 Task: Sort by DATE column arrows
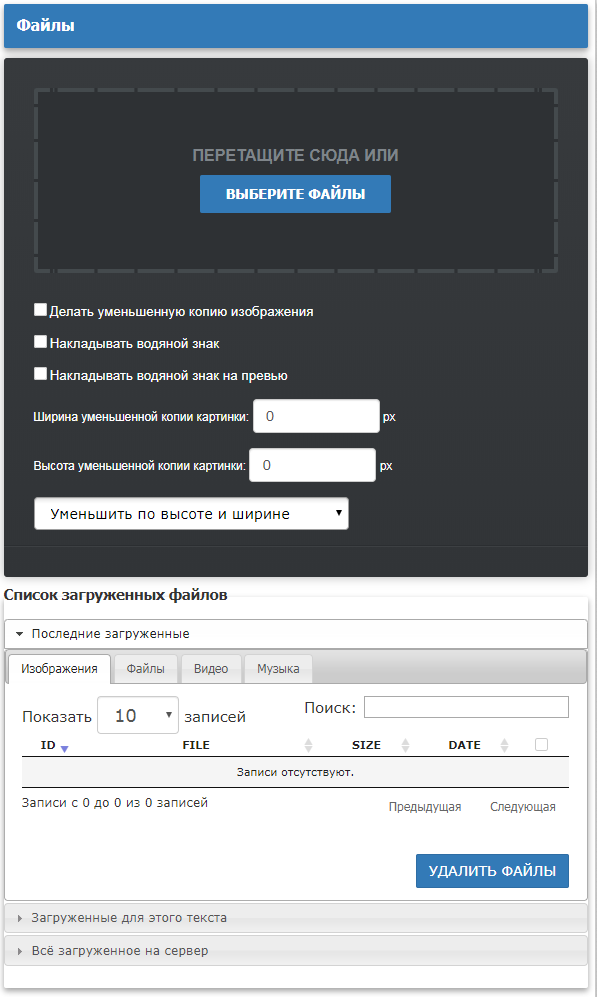click(504, 745)
